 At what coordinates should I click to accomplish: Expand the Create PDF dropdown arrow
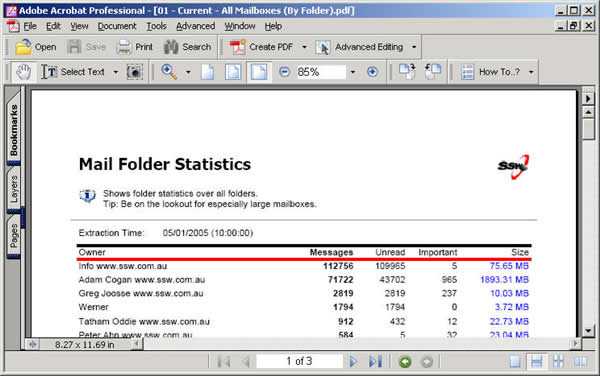pyautogui.click(x=304, y=47)
